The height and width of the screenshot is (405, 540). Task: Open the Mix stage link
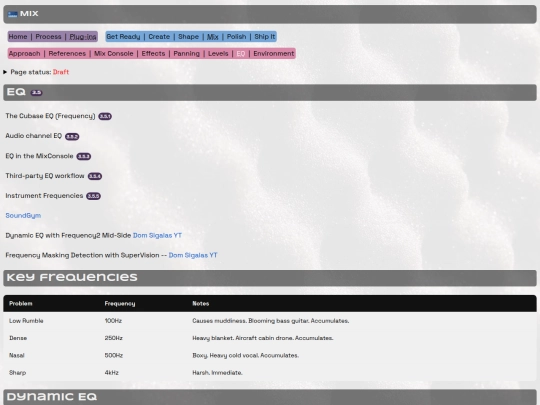pos(212,37)
